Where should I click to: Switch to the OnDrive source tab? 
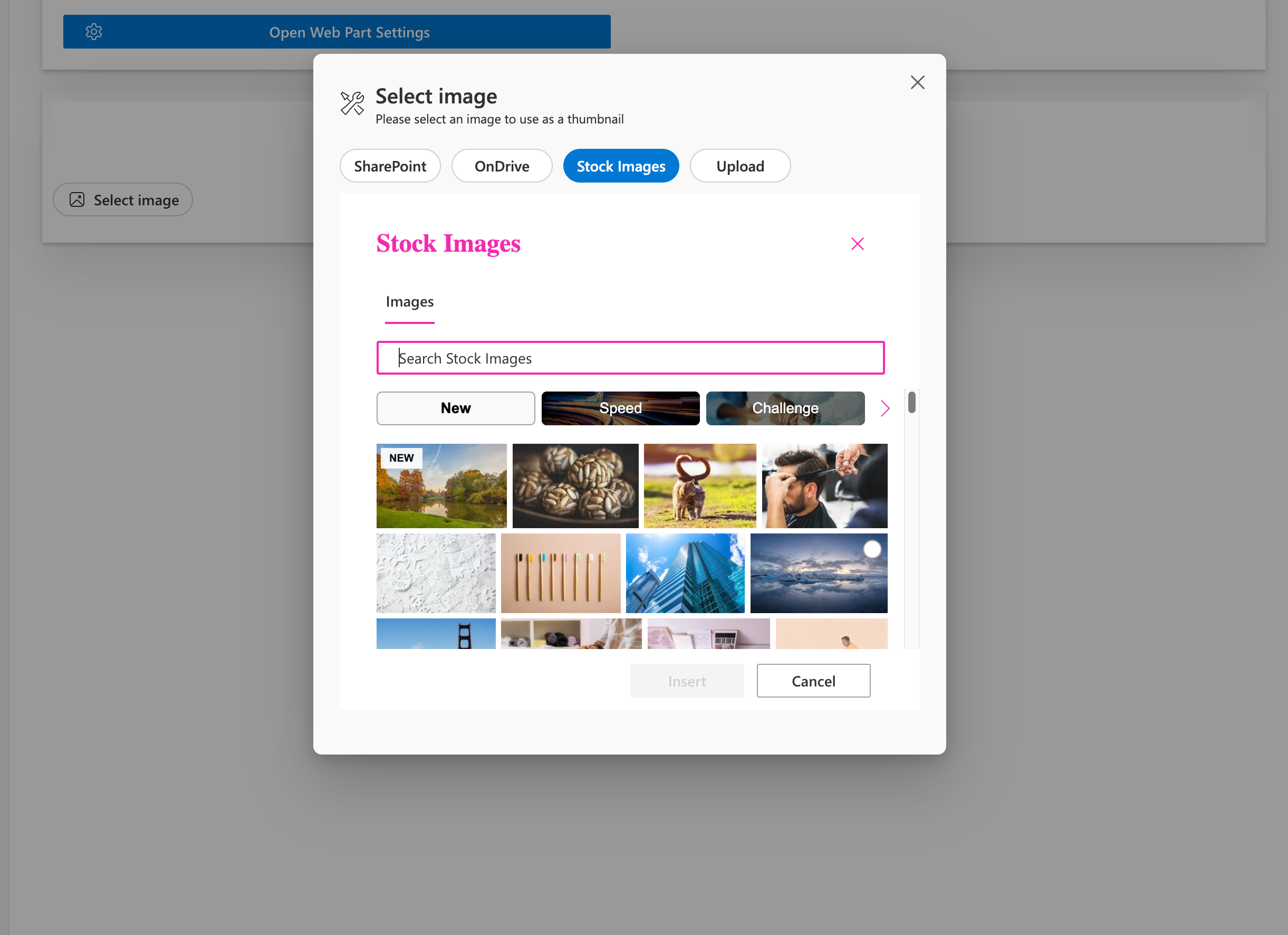[502, 166]
